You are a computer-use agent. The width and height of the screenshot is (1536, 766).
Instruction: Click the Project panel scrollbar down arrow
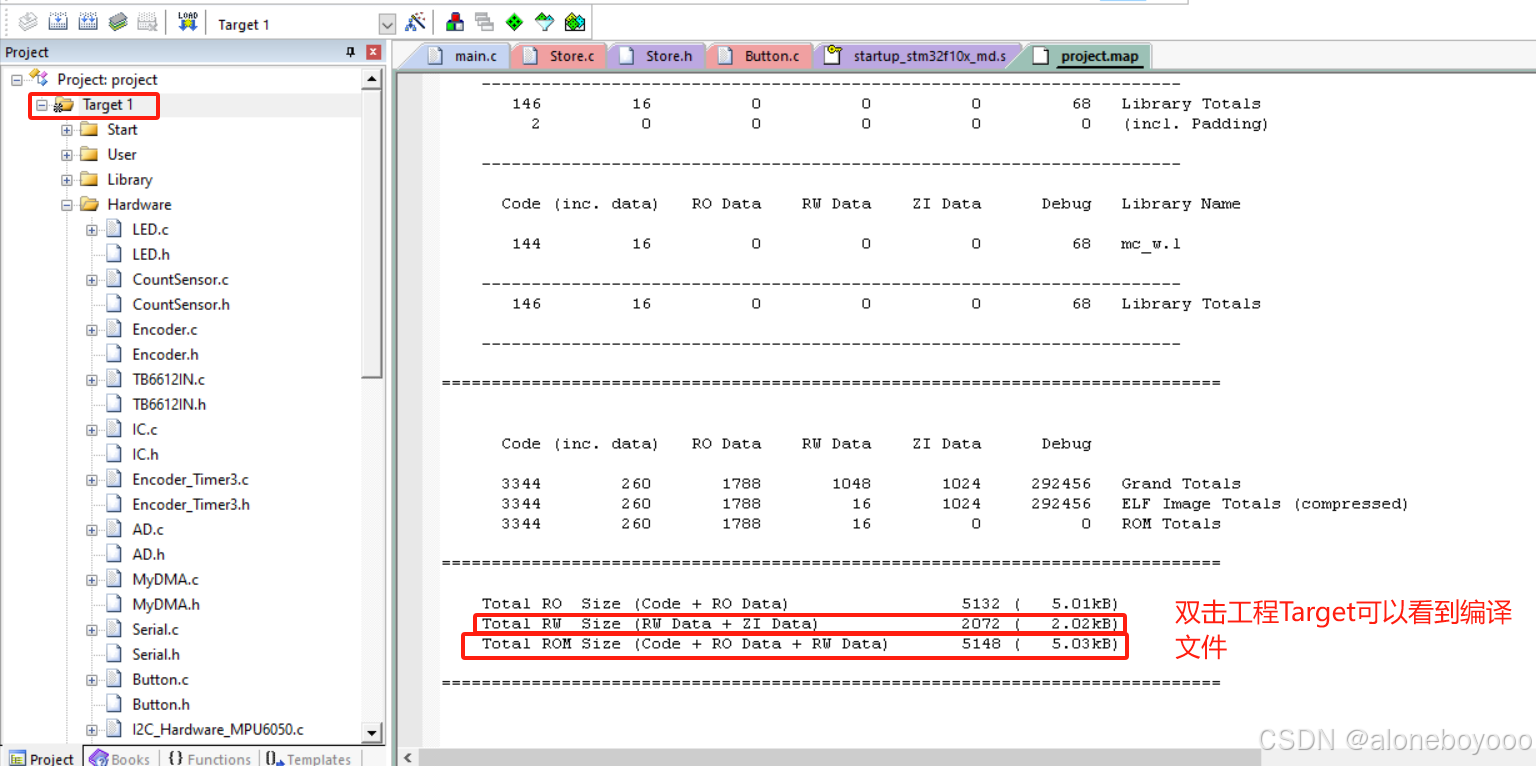[372, 733]
